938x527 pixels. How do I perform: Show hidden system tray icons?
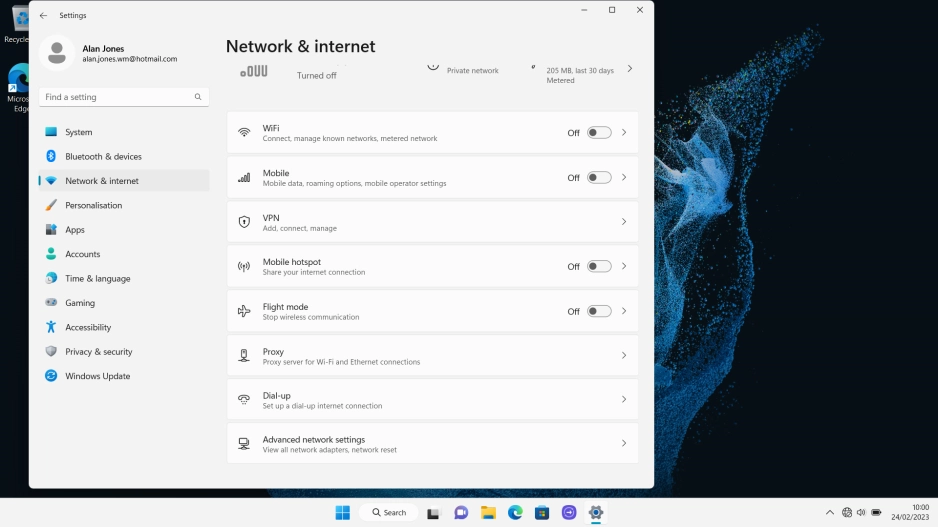click(829, 512)
